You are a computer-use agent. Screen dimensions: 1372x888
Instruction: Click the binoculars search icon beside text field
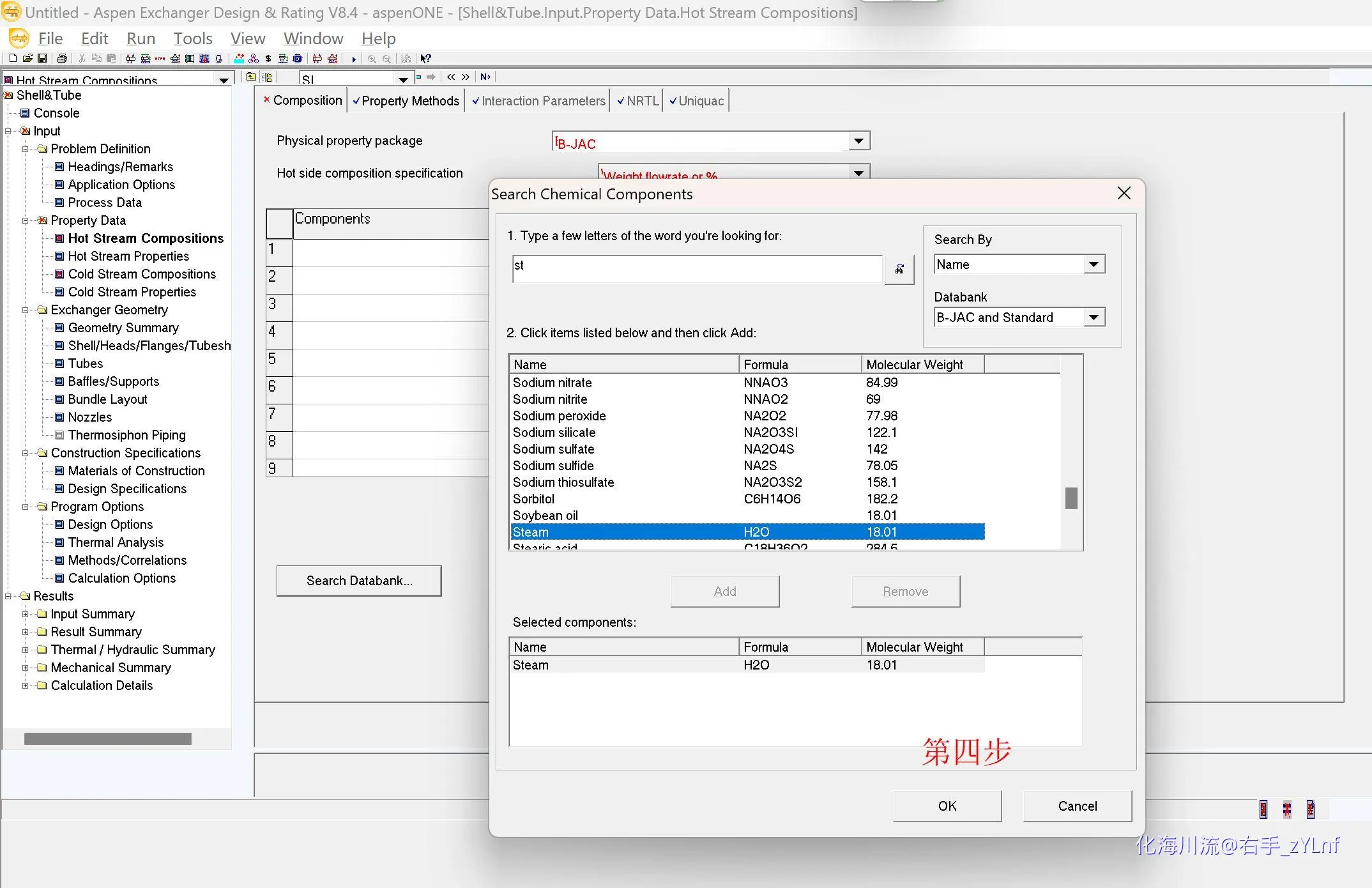[899, 269]
